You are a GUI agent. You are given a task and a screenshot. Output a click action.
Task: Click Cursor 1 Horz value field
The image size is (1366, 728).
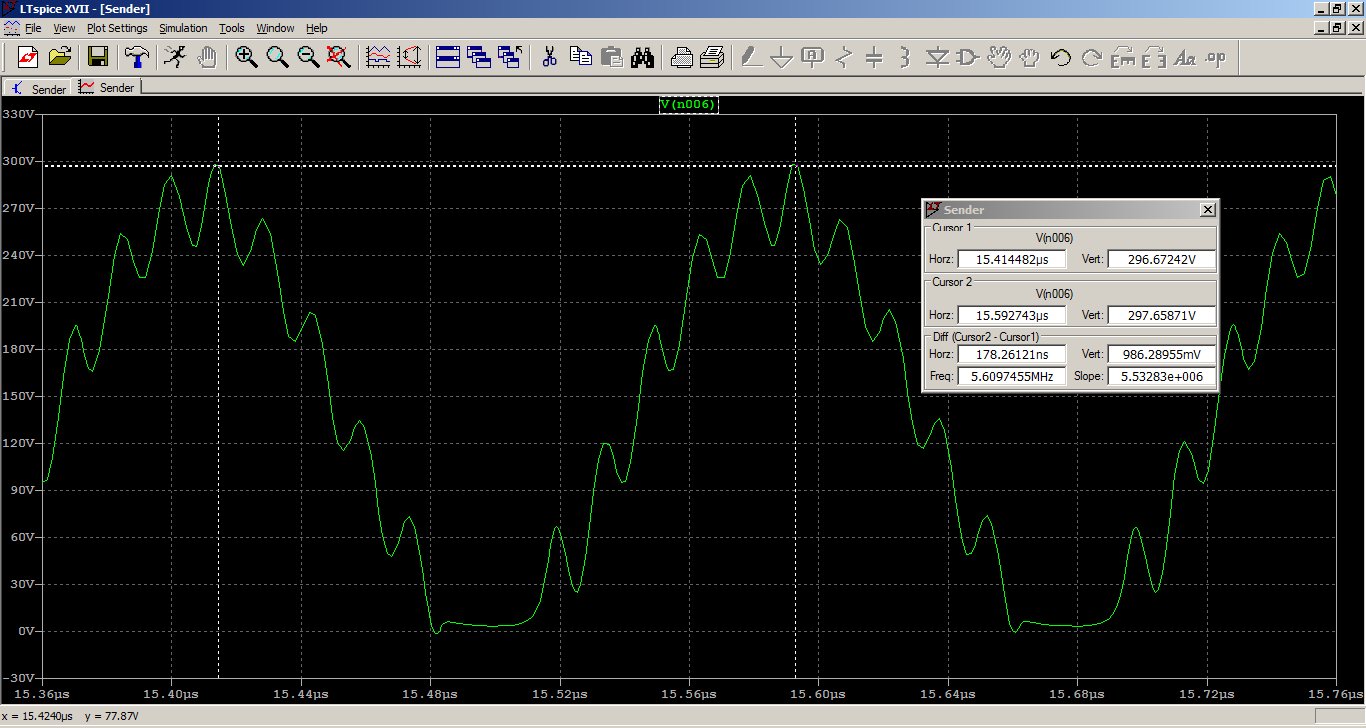[x=1011, y=260]
